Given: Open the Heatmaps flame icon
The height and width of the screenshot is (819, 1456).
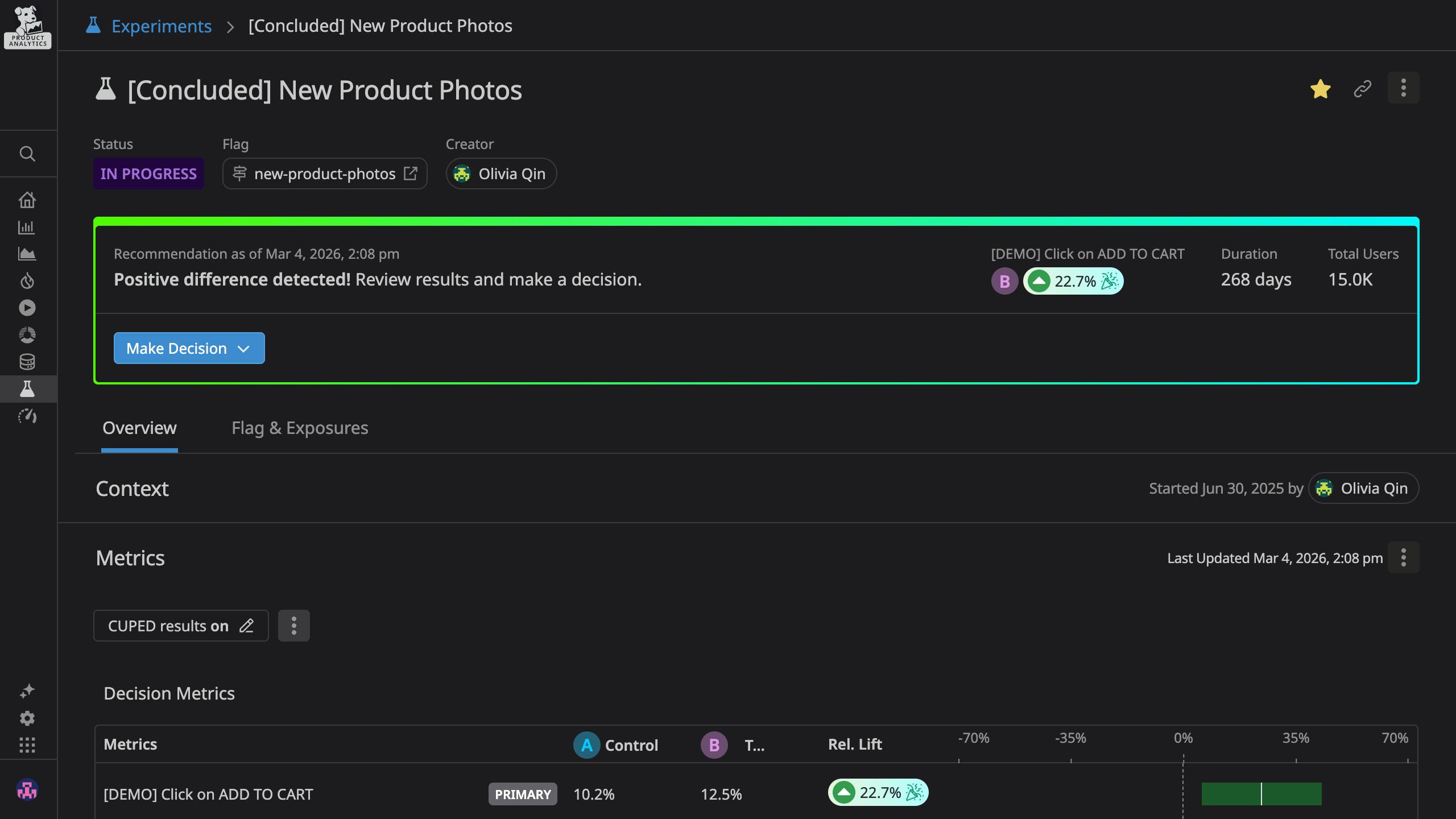Looking at the screenshot, I should (x=27, y=280).
